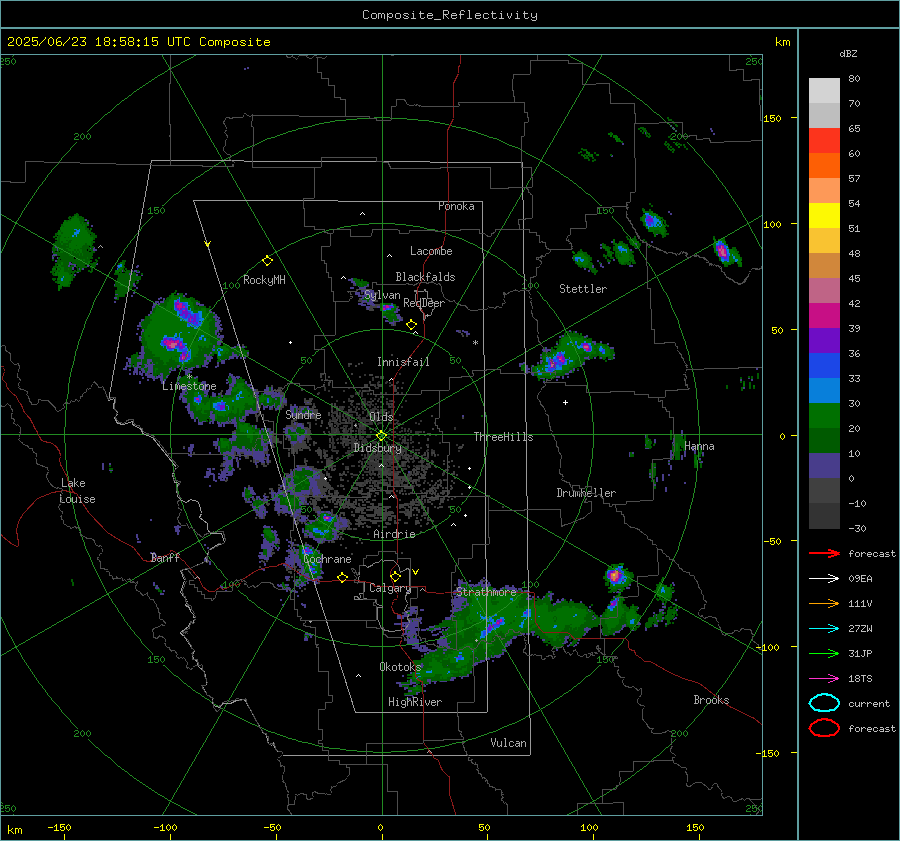The image size is (900, 841).
Task: Click the RedDeer city label
Action: coord(424,303)
